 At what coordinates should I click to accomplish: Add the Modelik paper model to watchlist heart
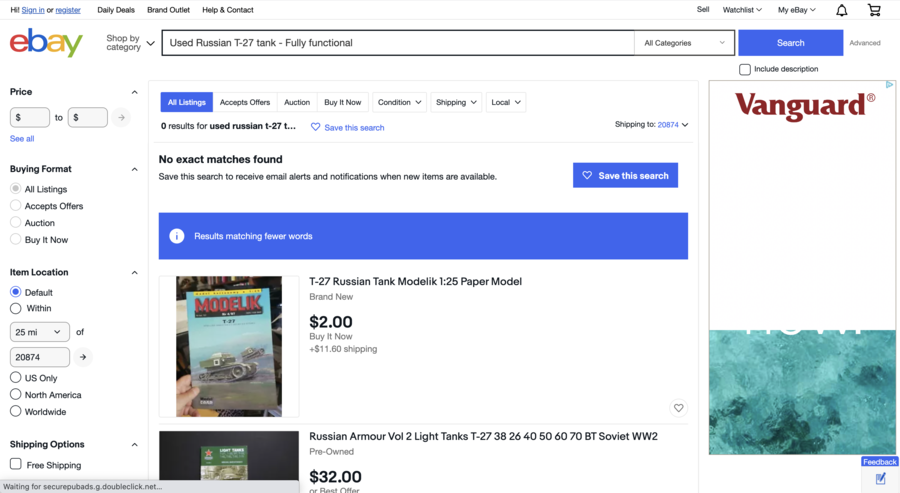click(x=678, y=408)
